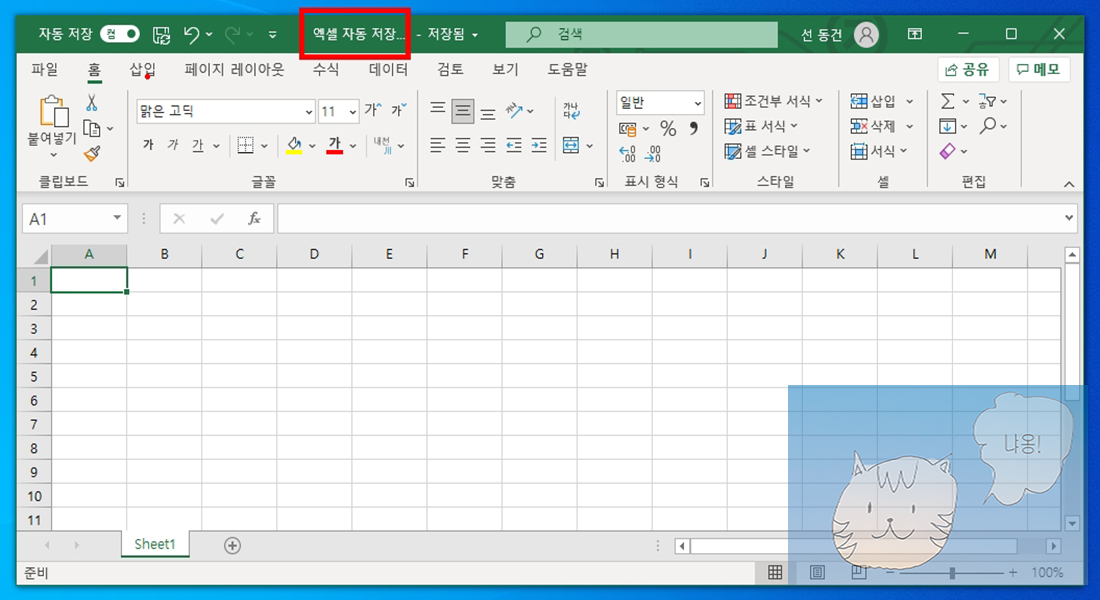Click the 붙여넣기 paste icon

click(x=53, y=112)
